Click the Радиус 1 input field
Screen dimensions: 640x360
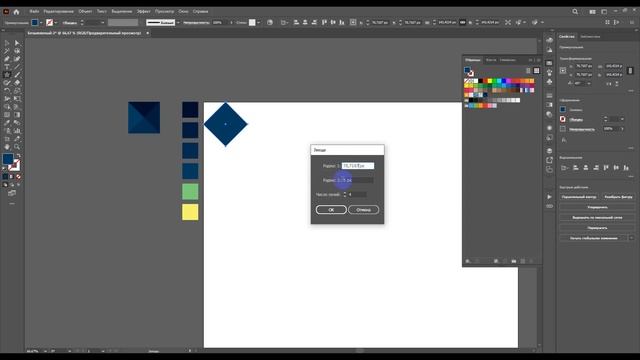(x=358, y=166)
